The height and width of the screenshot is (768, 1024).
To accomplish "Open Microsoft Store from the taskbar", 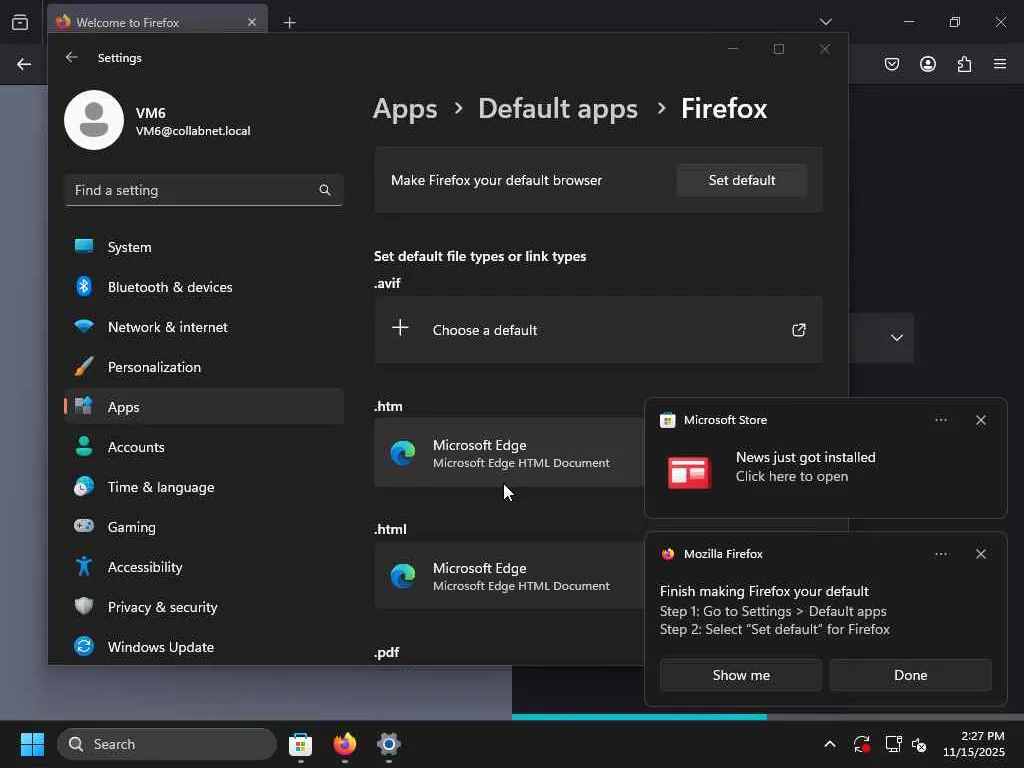I will tap(300, 744).
